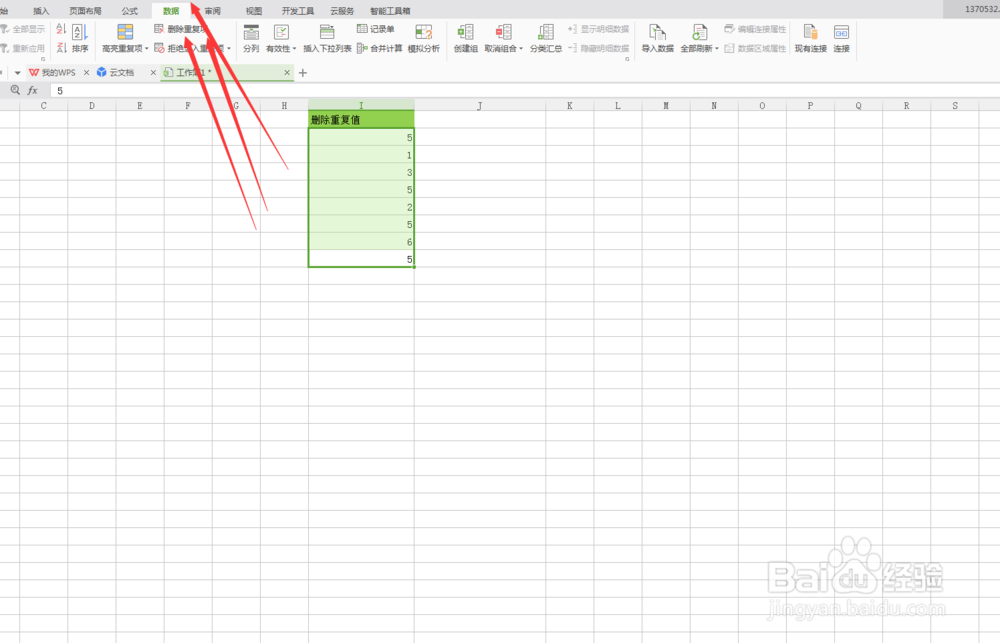Switch to the 我的WPS document tab
Screen dimensions: 1000x643
(x=52, y=73)
